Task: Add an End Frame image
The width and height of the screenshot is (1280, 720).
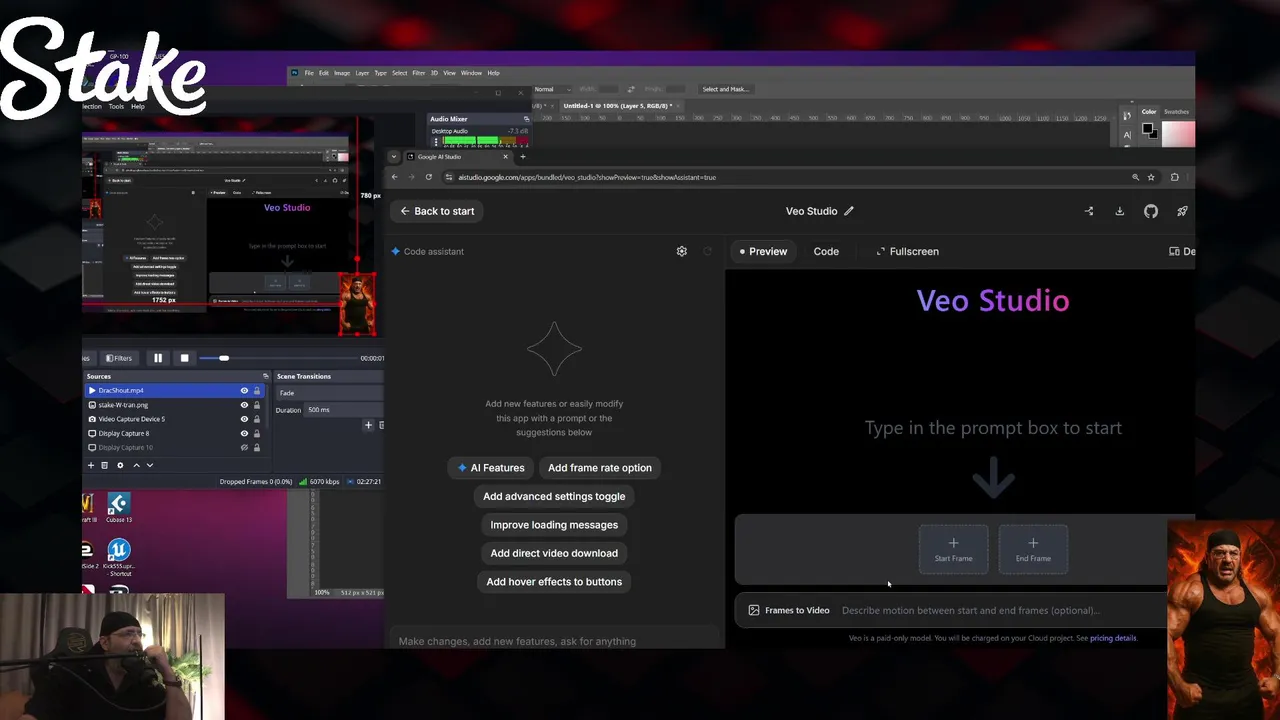Action: 1033,549
